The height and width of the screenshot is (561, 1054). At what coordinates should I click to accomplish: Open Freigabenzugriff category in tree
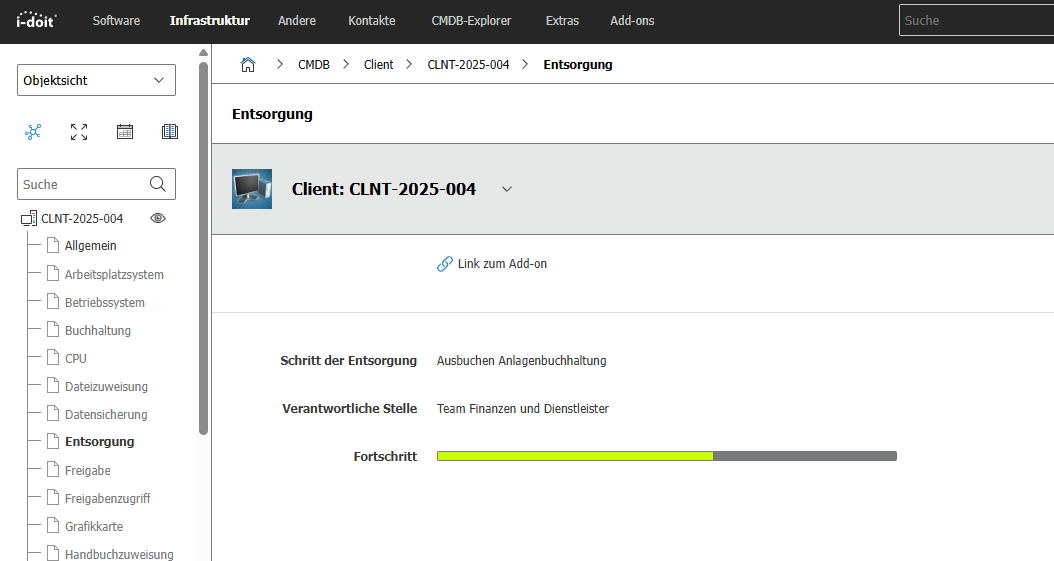tap(108, 499)
